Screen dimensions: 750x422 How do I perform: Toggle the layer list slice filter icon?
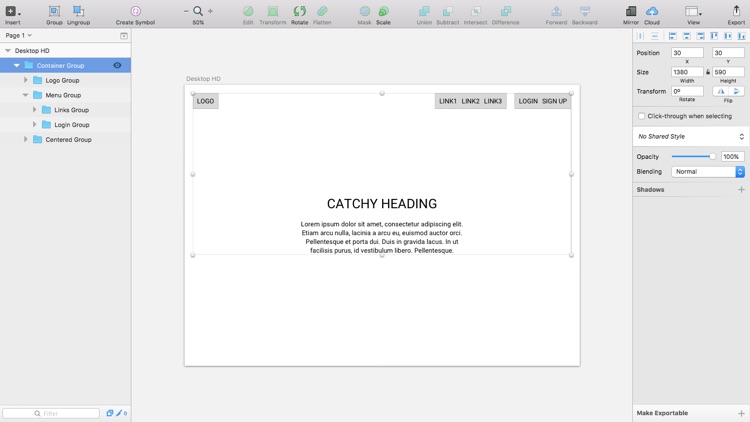(x=119, y=413)
